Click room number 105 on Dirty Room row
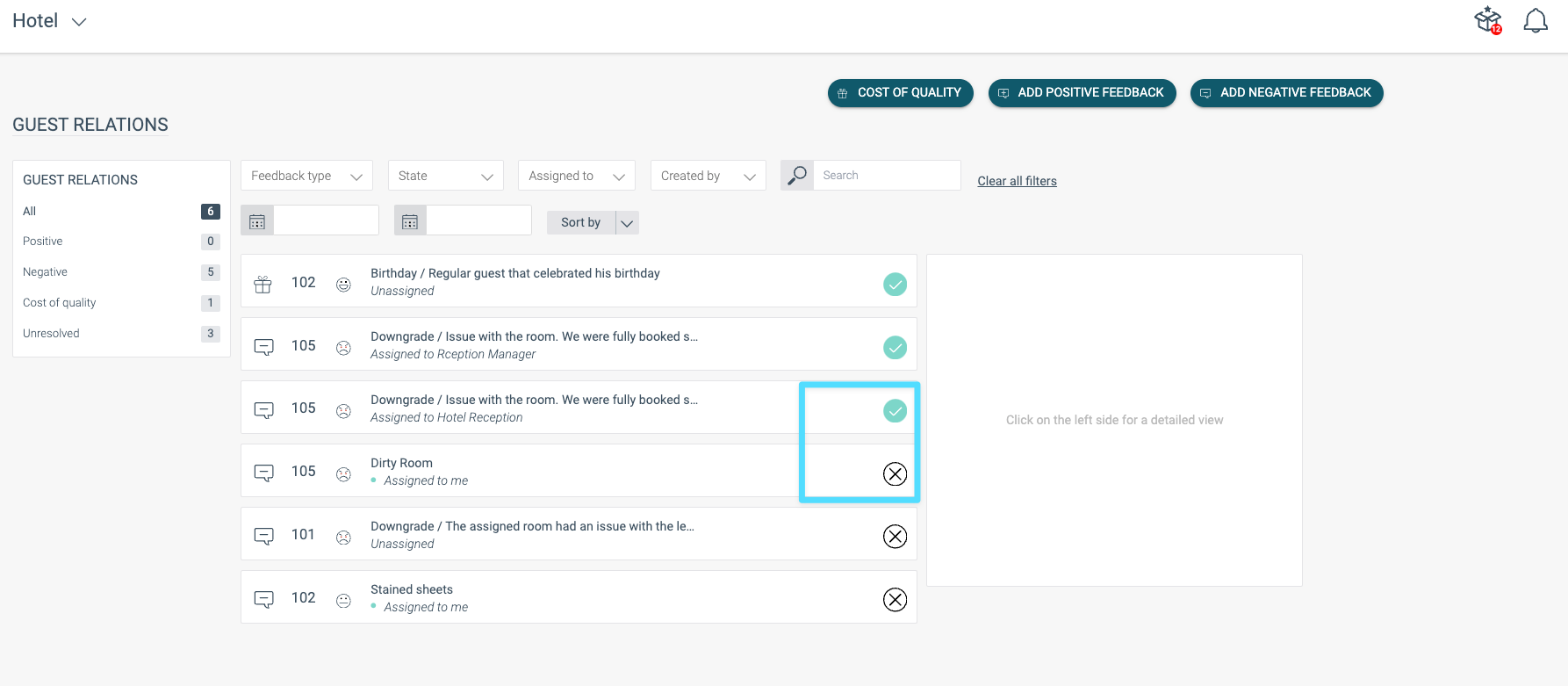1568x686 pixels. (304, 471)
